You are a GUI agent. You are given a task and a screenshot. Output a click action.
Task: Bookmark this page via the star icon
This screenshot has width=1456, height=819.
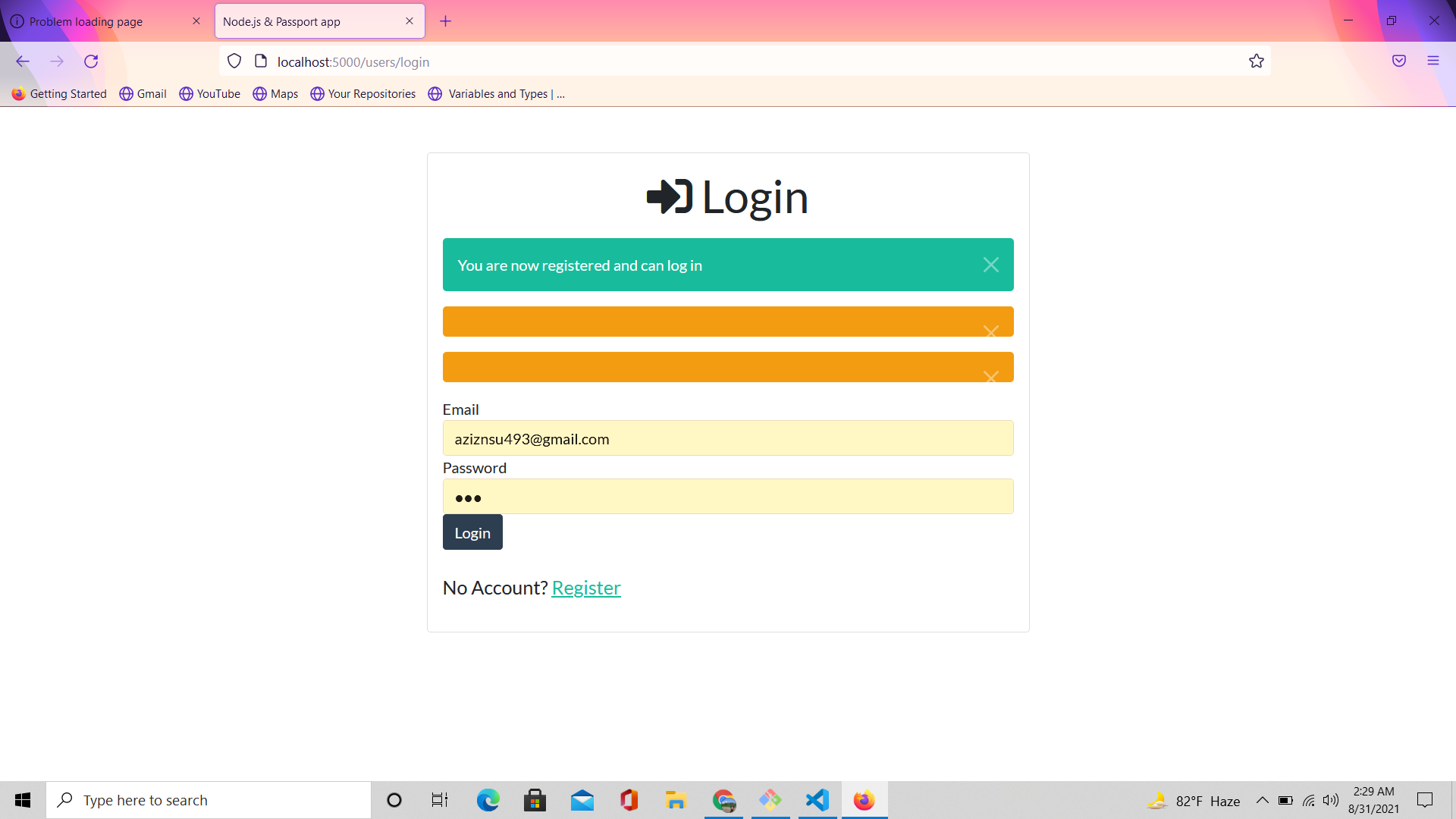(1257, 61)
